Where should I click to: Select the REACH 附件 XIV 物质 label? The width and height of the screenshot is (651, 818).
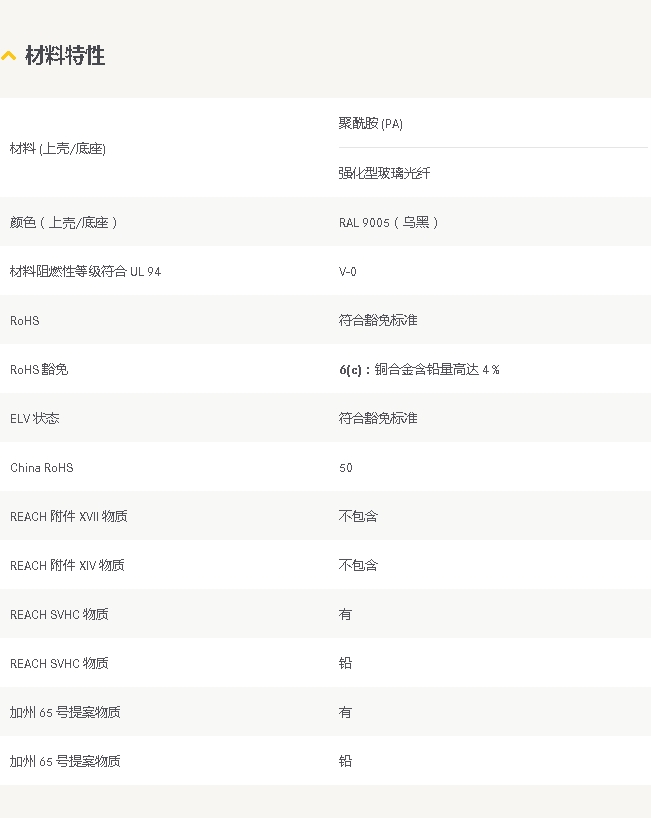pos(67,566)
